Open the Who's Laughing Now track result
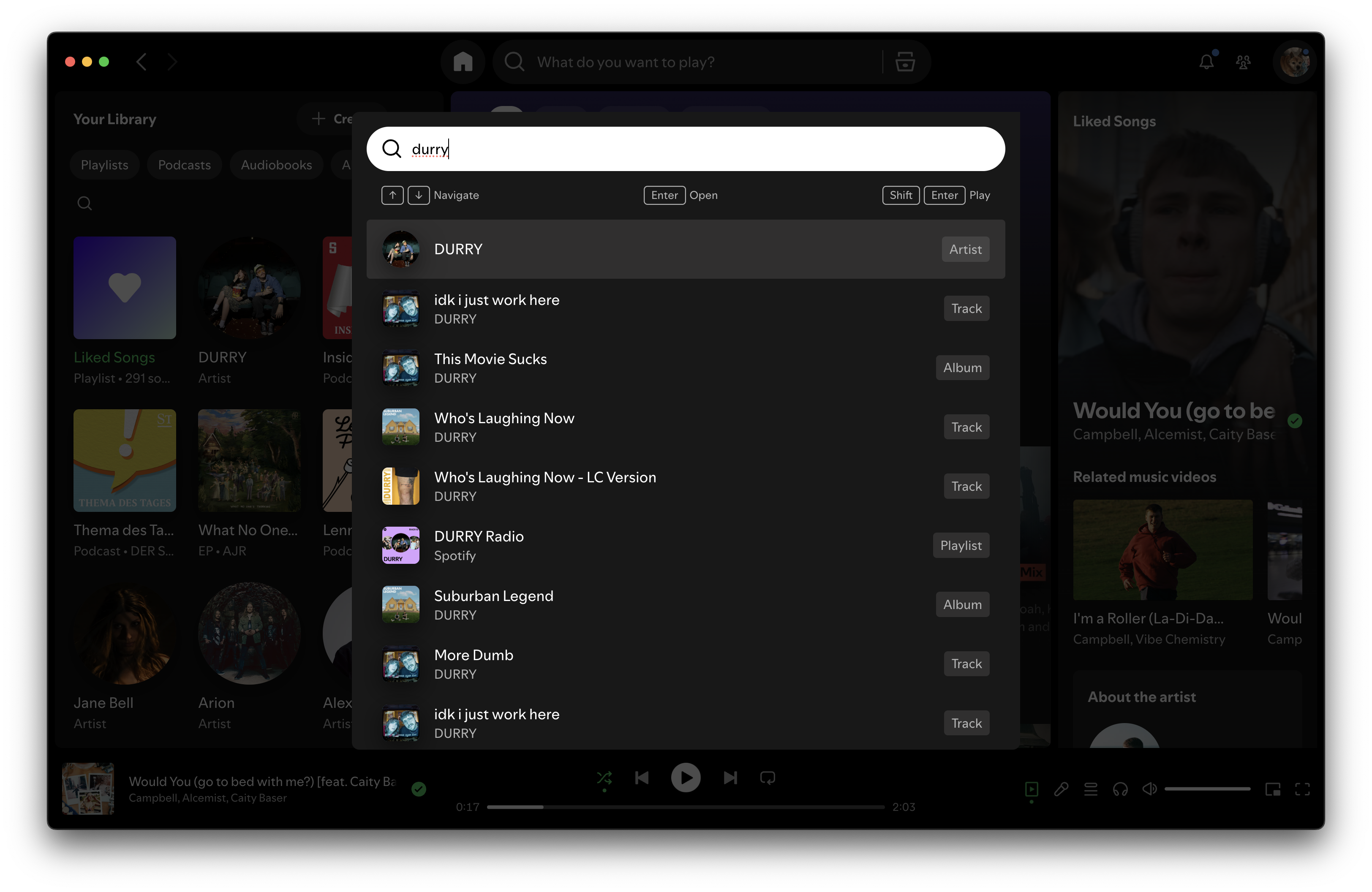The image size is (1372, 892). coord(686,427)
